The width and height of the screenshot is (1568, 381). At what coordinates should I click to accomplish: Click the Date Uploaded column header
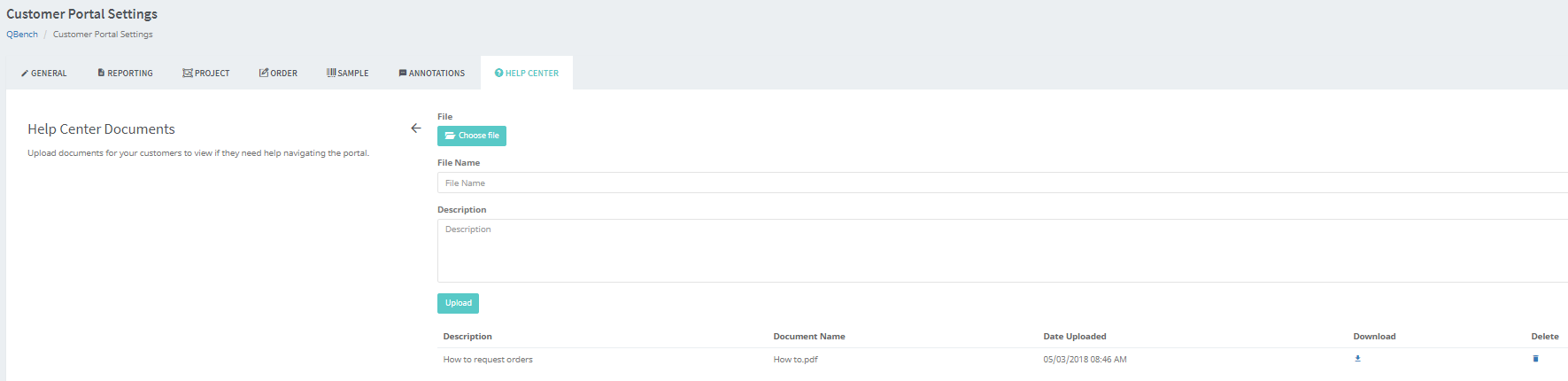click(1075, 337)
